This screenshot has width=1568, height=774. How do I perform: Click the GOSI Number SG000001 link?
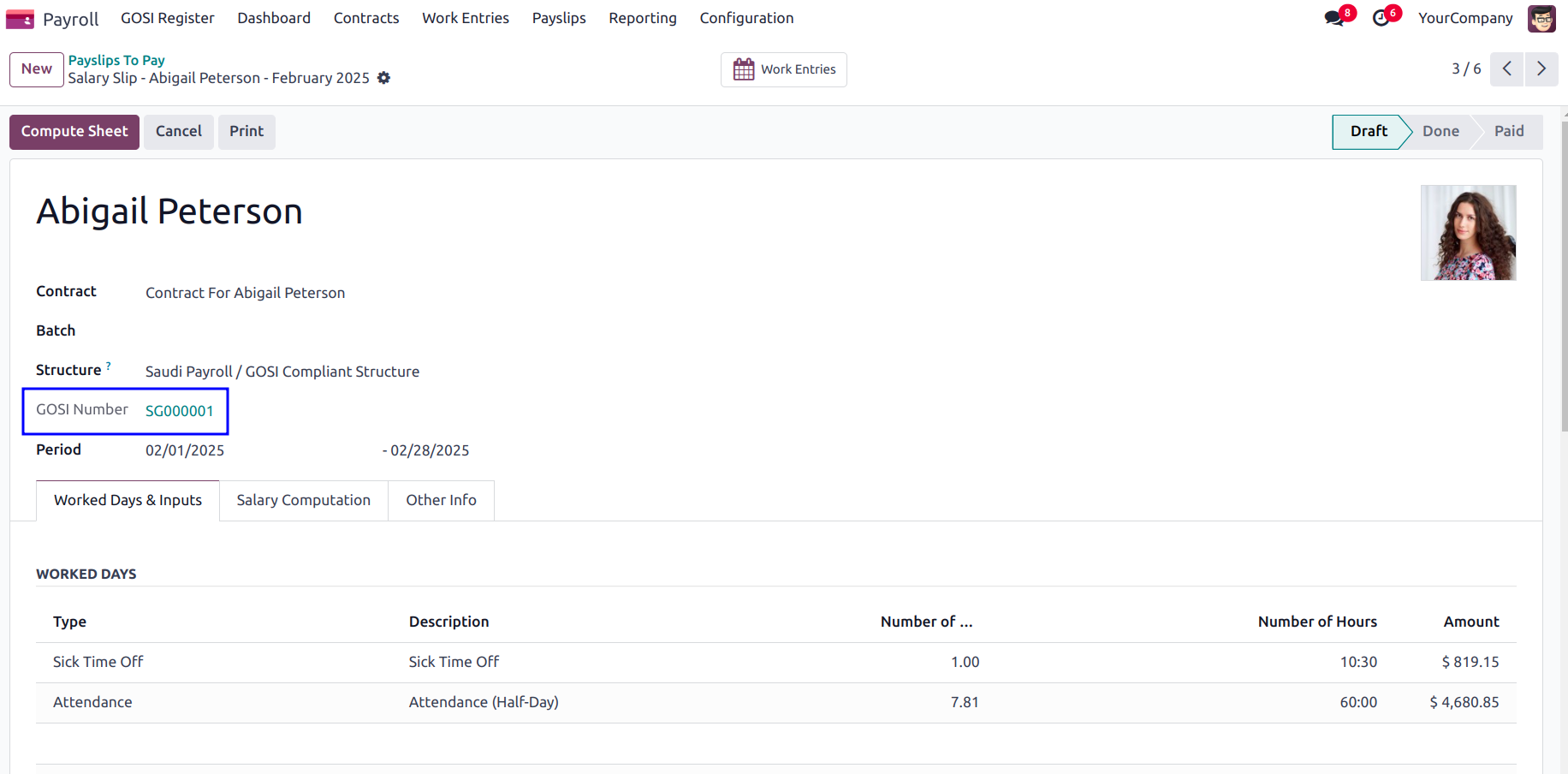tap(180, 411)
